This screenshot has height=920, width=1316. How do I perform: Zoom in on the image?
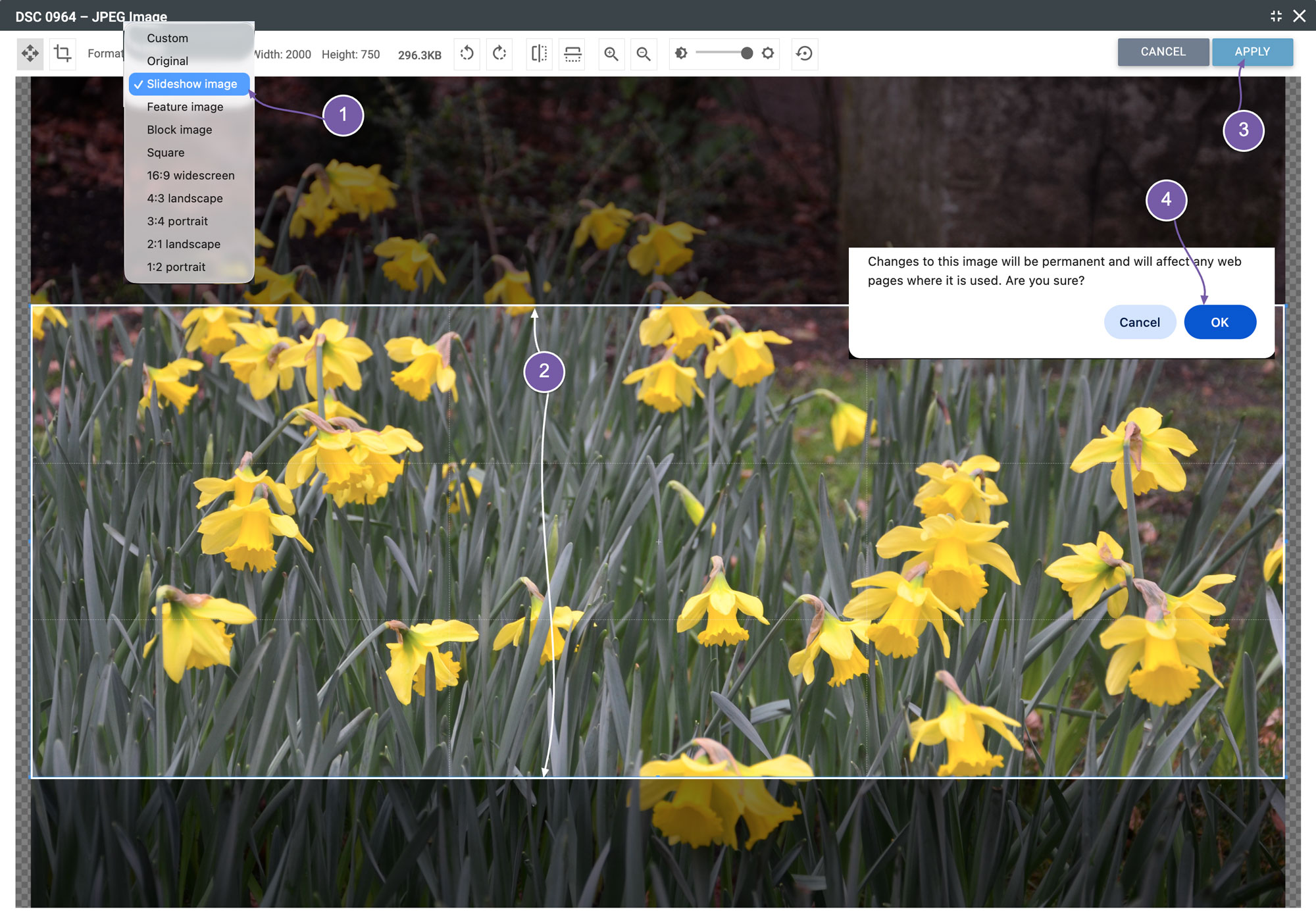click(611, 53)
